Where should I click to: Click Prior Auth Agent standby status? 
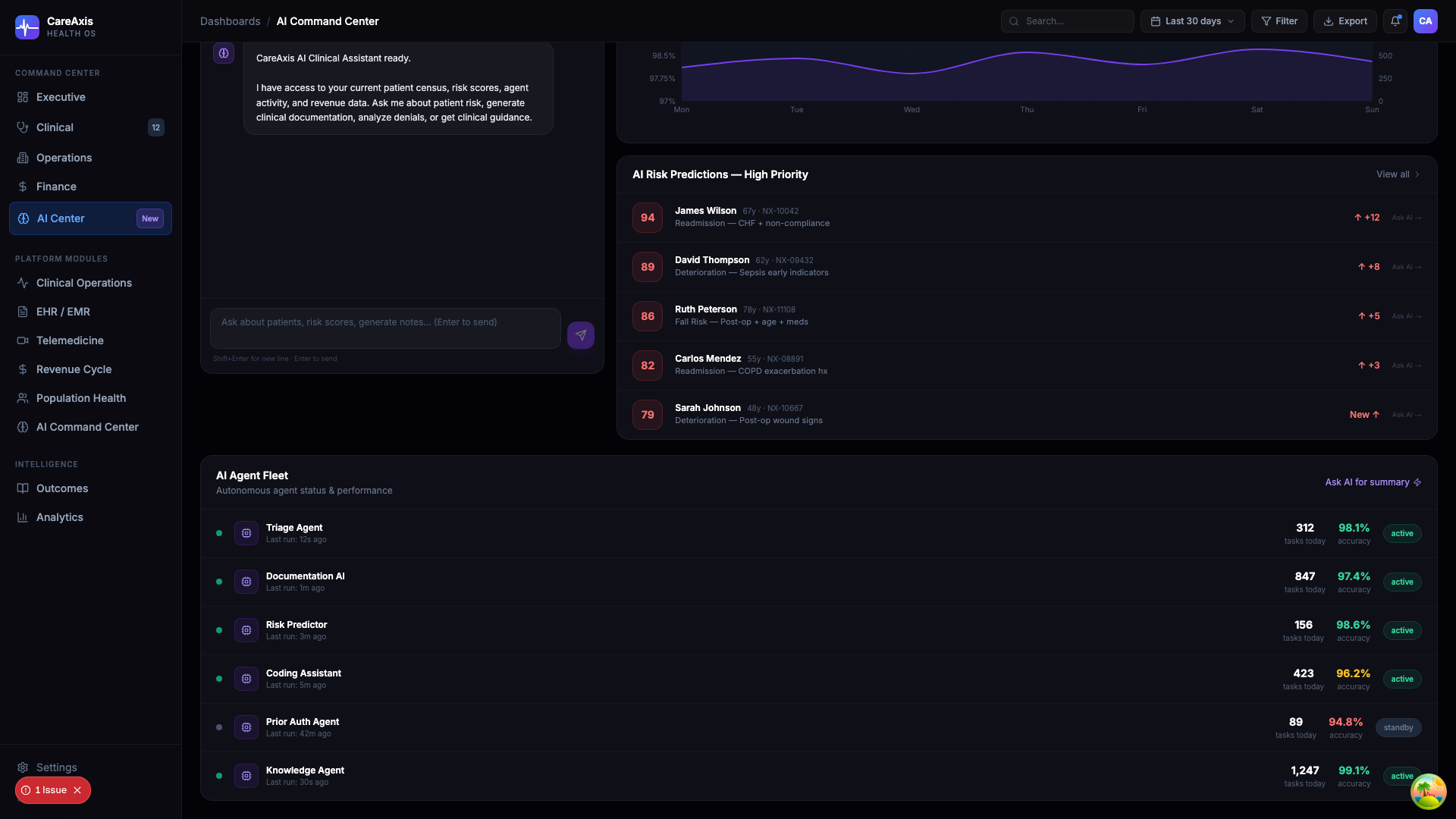pyautogui.click(x=1398, y=727)
